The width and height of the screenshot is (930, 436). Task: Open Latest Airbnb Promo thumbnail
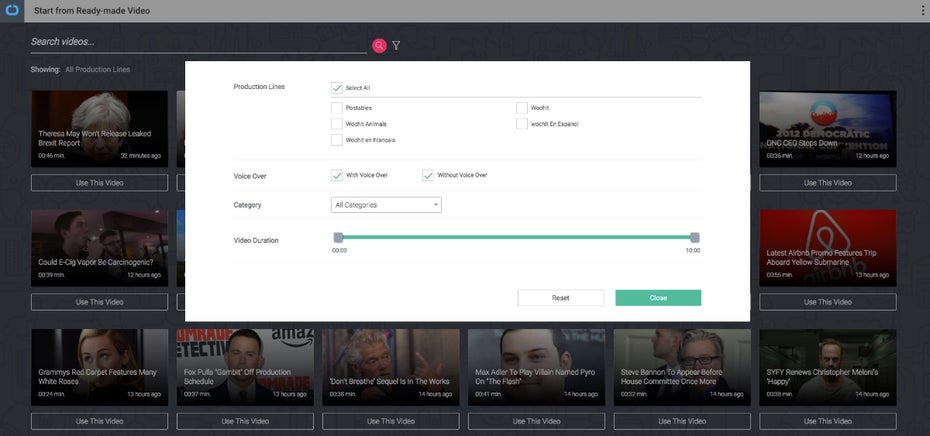(x=827, y=248)
